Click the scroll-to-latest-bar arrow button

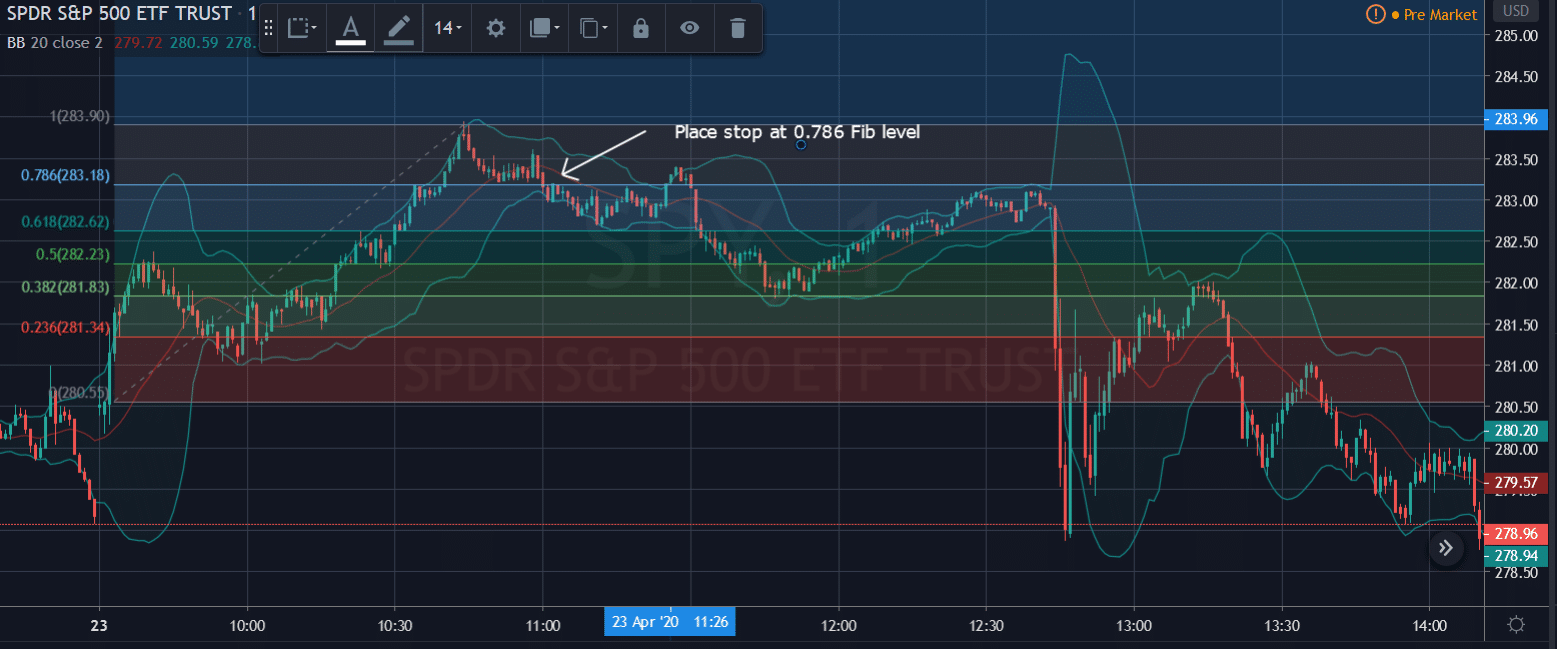click(1446, 547)
